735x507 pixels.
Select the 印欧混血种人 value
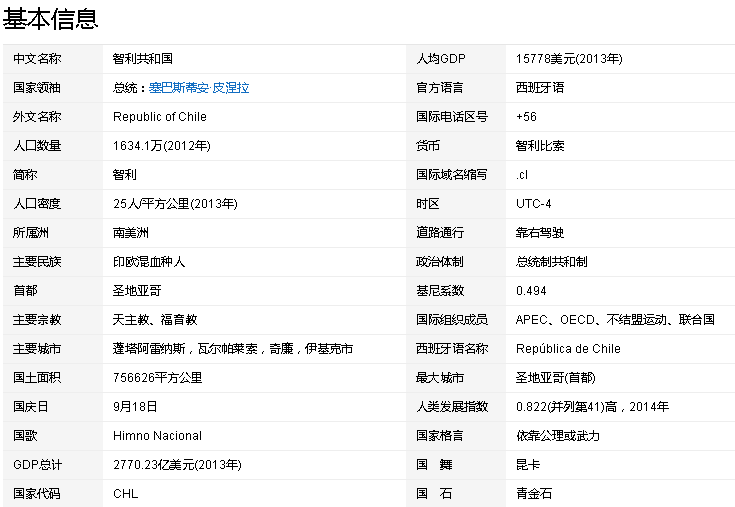click(149, 262)
